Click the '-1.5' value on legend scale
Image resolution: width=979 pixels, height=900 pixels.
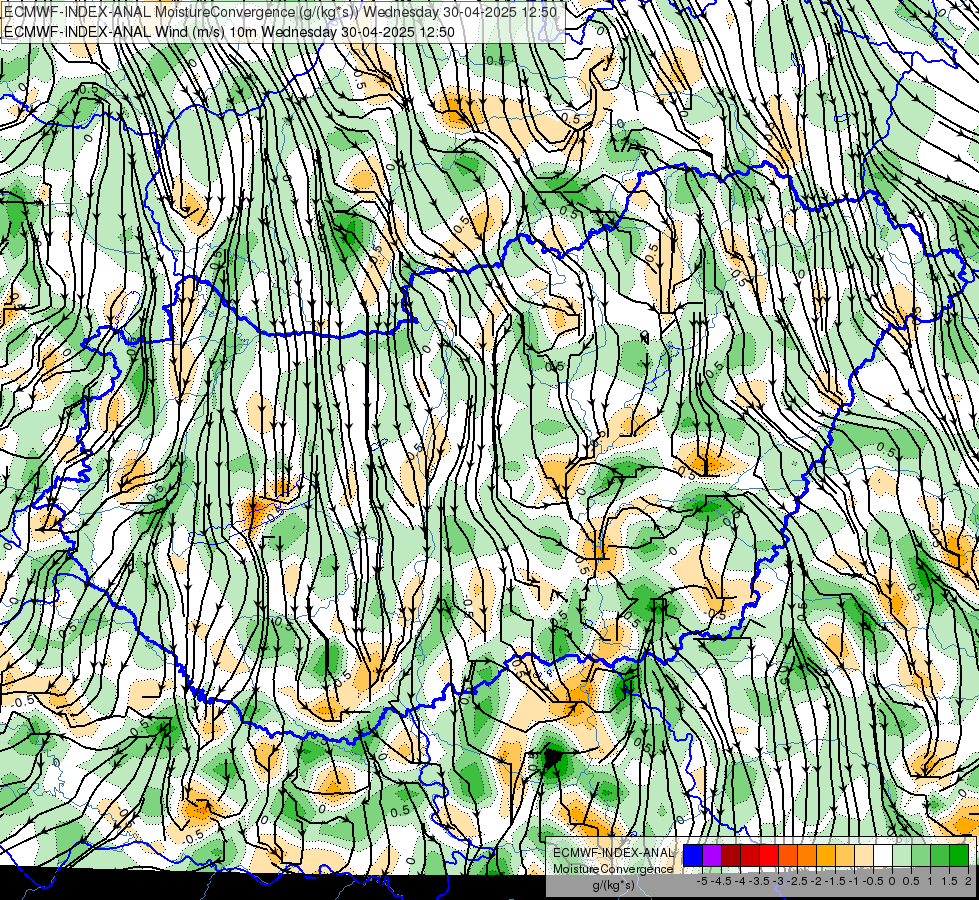[x=835, y=881]
